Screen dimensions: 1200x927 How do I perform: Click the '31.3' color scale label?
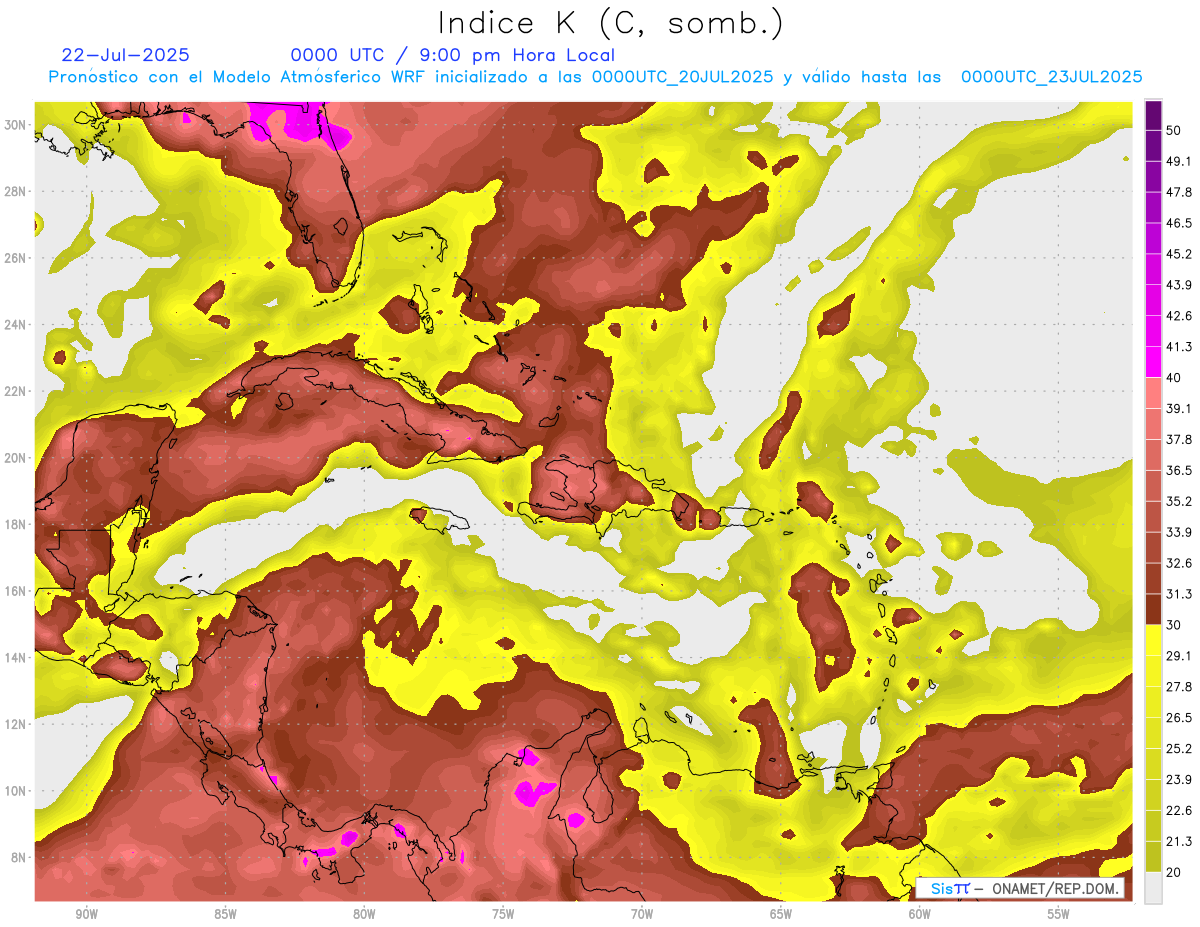pos(1178,594)
